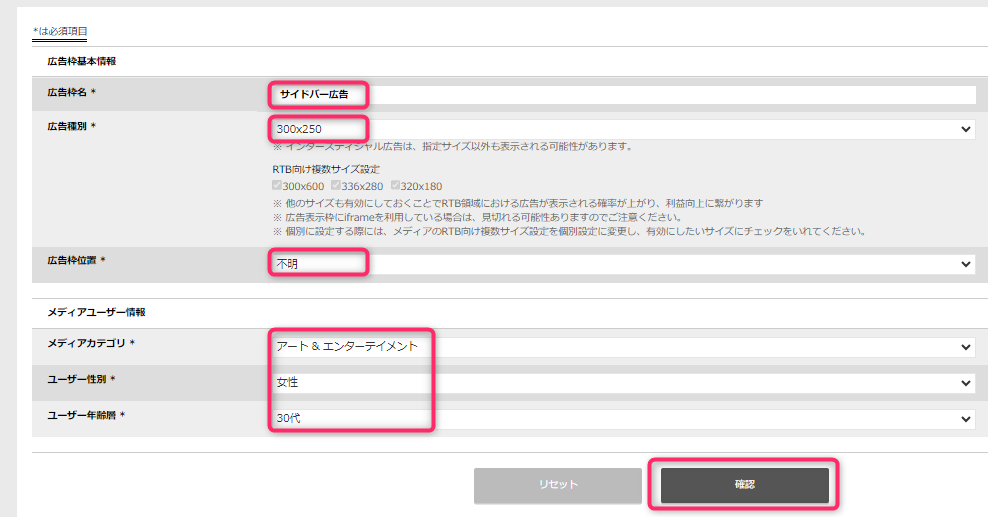Click the chevron arrow of メディアカテゴリ select
This screenshot has width=988, height=517.
pos(965,347)
